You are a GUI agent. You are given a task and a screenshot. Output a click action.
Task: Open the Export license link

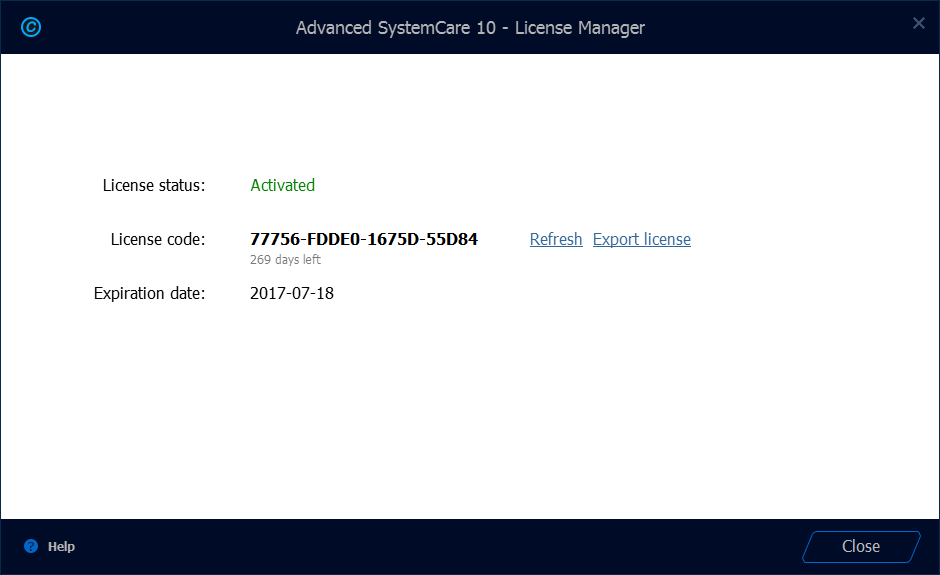click(x=641, y=239)
